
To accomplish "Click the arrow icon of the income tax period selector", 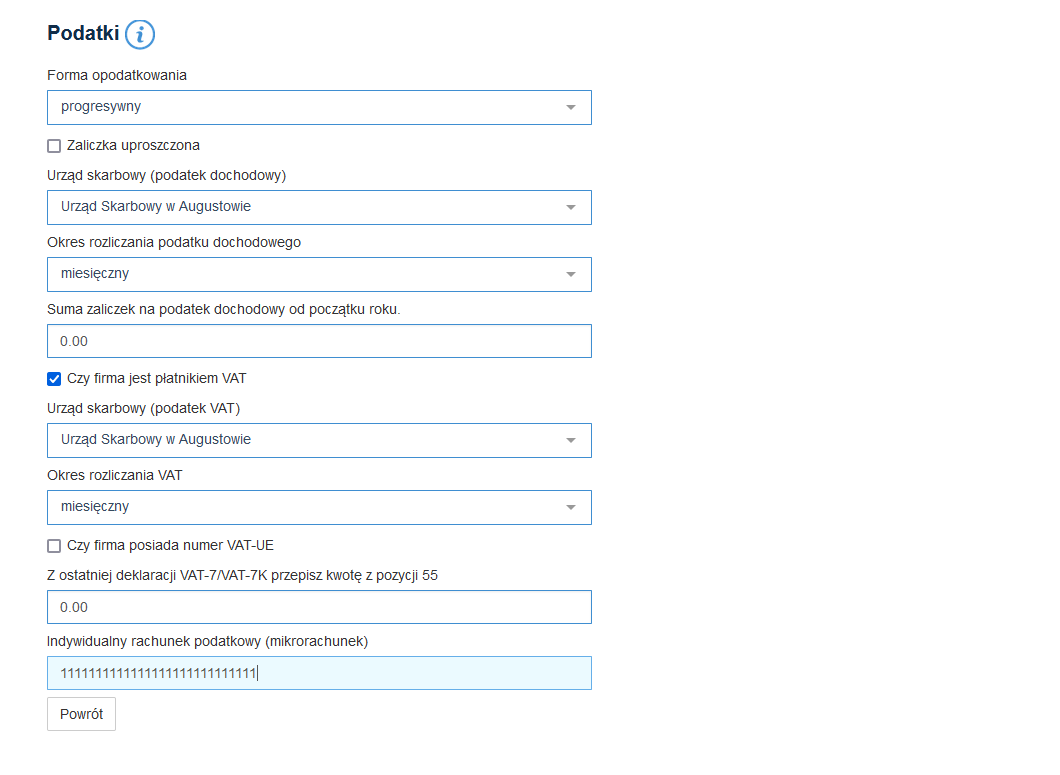I will click(x=571, y=274).
